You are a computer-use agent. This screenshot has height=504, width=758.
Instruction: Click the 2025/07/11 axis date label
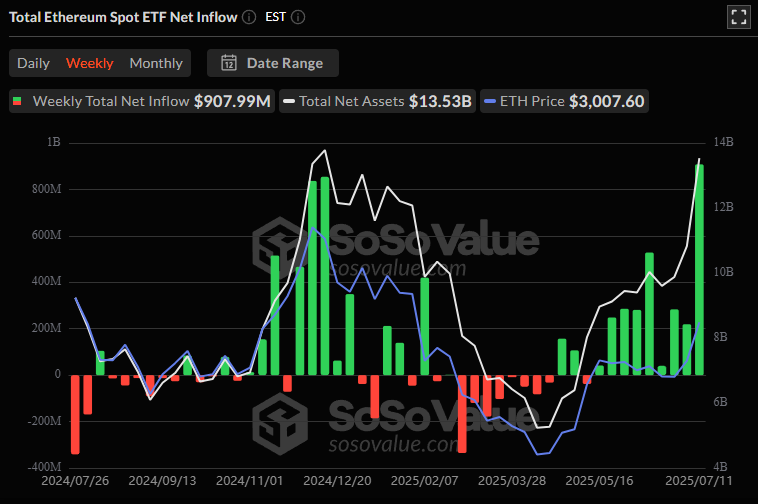699,481
